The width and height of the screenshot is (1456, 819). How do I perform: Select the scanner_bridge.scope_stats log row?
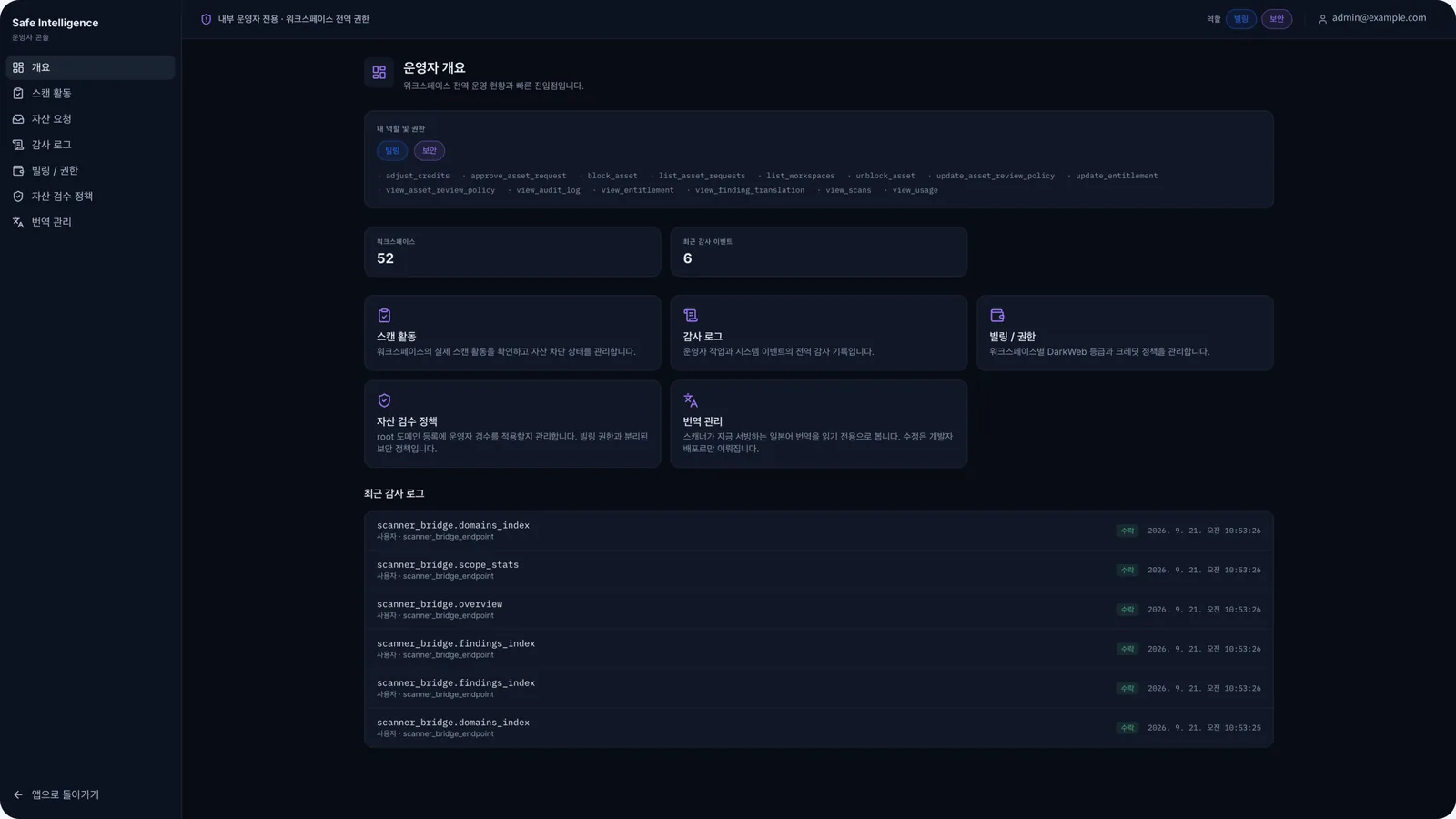click(x=819, y=570)
